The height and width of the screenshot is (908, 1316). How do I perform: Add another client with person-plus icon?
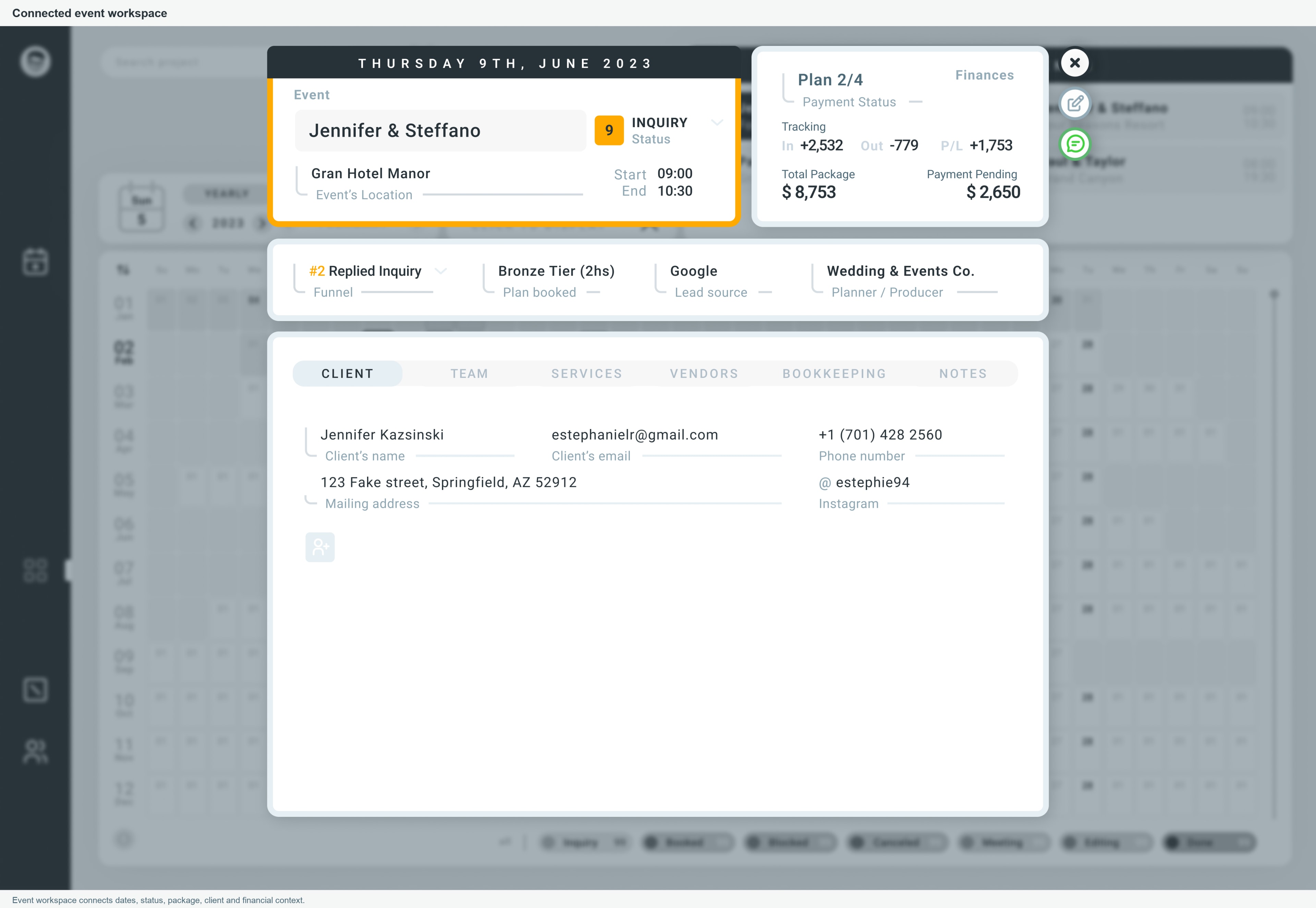pos(320,547)
